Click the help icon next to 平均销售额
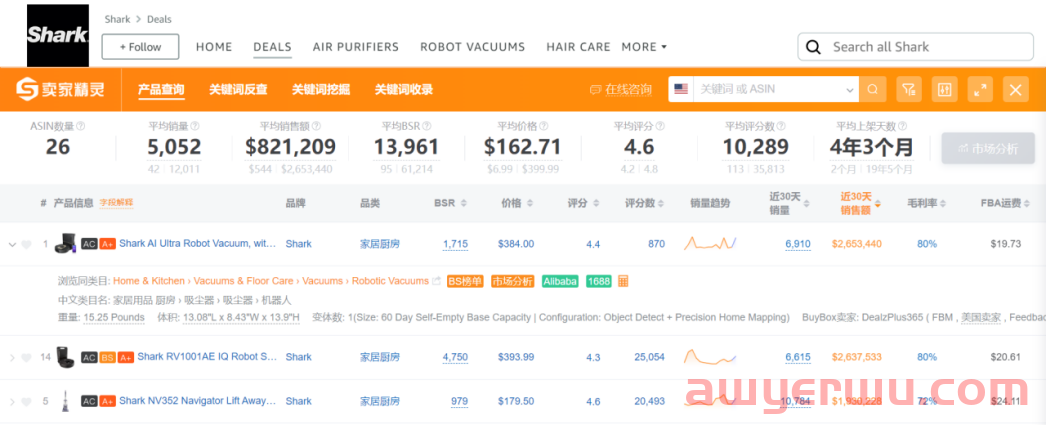 (316, 125)
